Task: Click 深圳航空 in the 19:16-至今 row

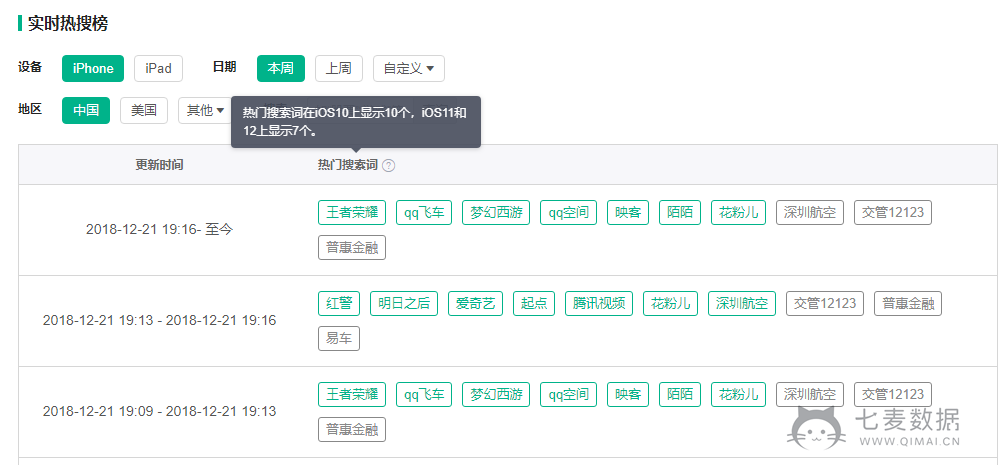Action: [x=810, y=213]
